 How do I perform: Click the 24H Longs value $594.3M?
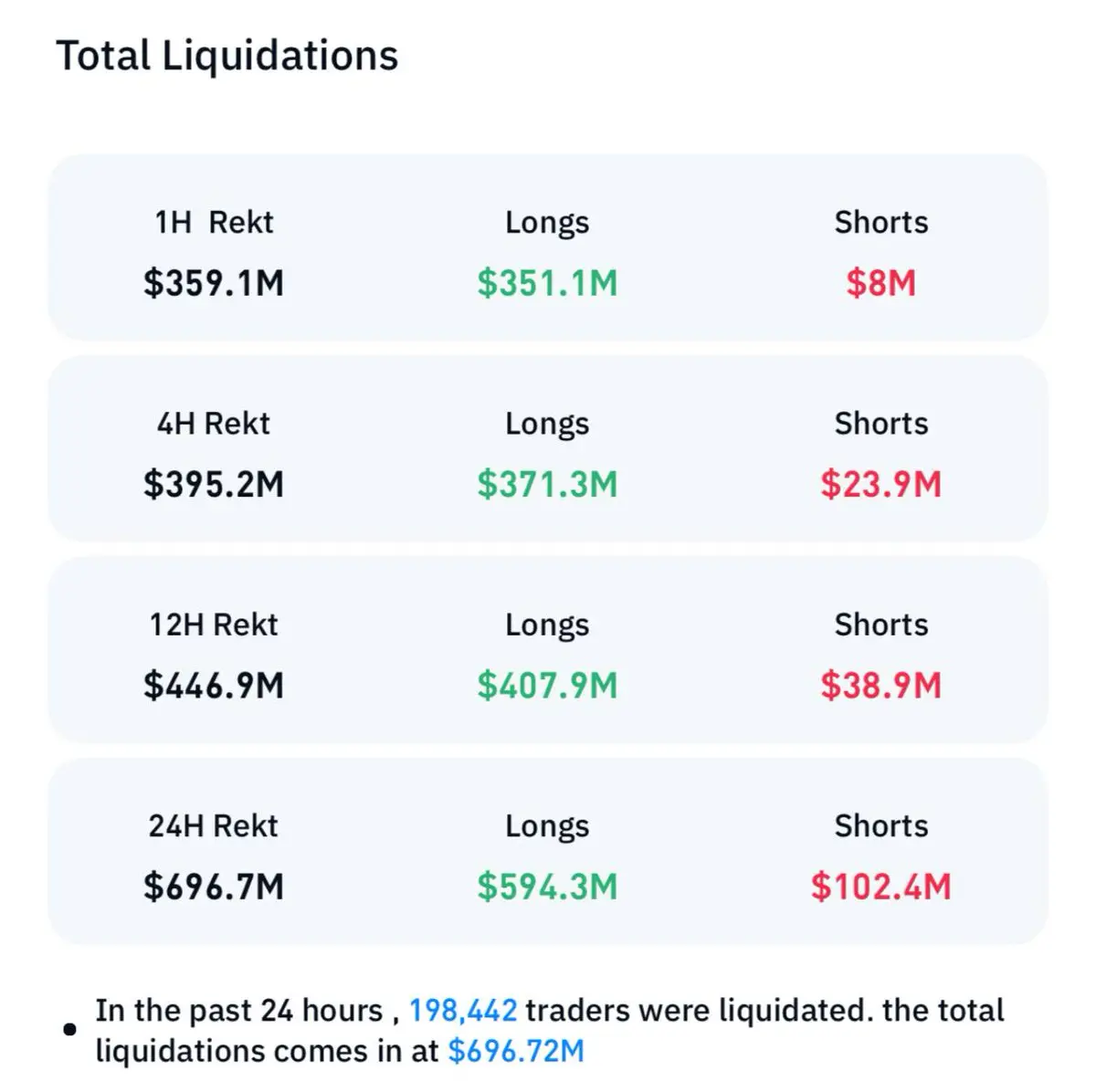547,887
